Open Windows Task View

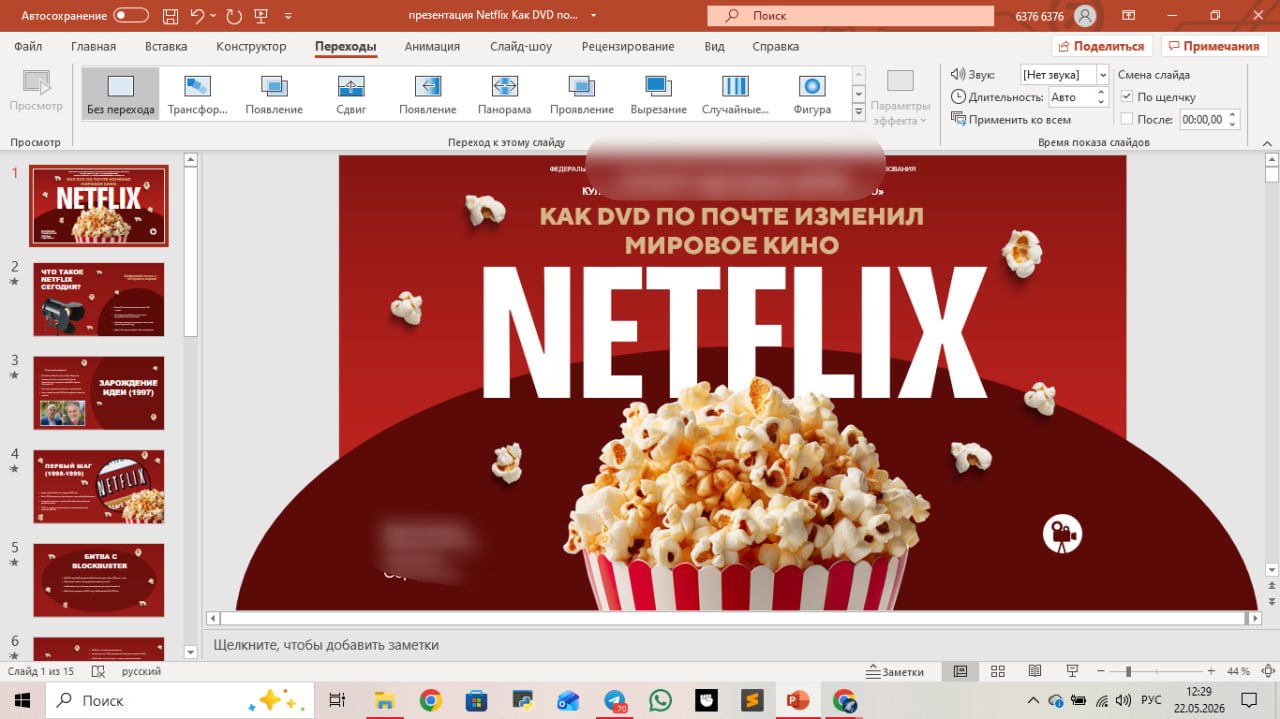(x=337, y=700)
